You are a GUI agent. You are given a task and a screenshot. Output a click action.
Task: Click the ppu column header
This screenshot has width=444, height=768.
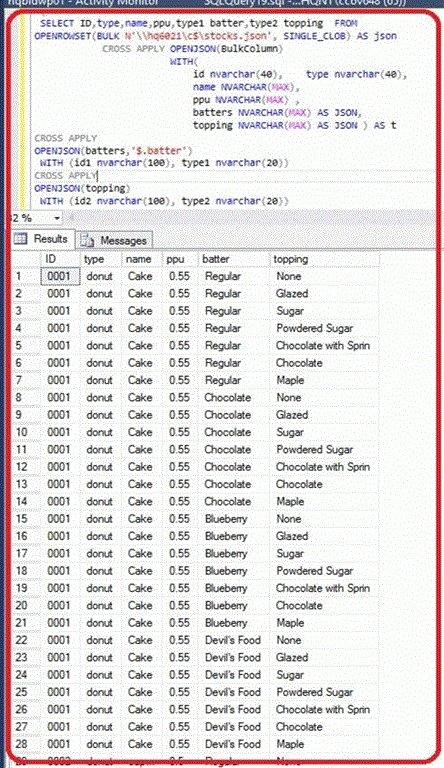click(x=180, y=259)
